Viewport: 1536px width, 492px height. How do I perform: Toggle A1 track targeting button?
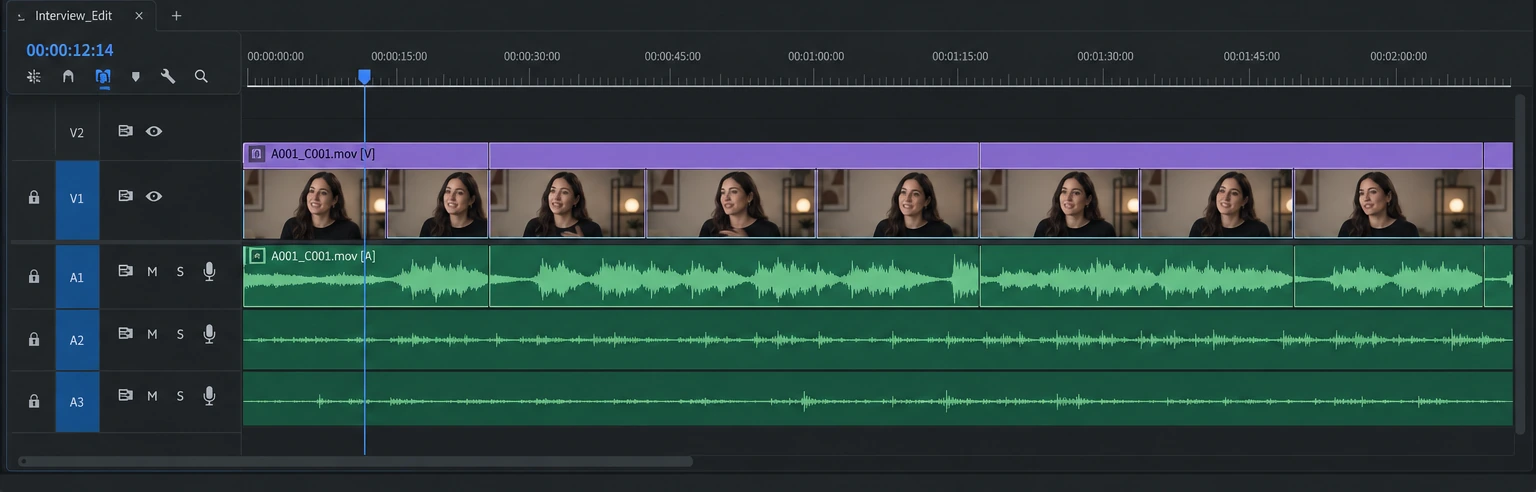point(77,277)
